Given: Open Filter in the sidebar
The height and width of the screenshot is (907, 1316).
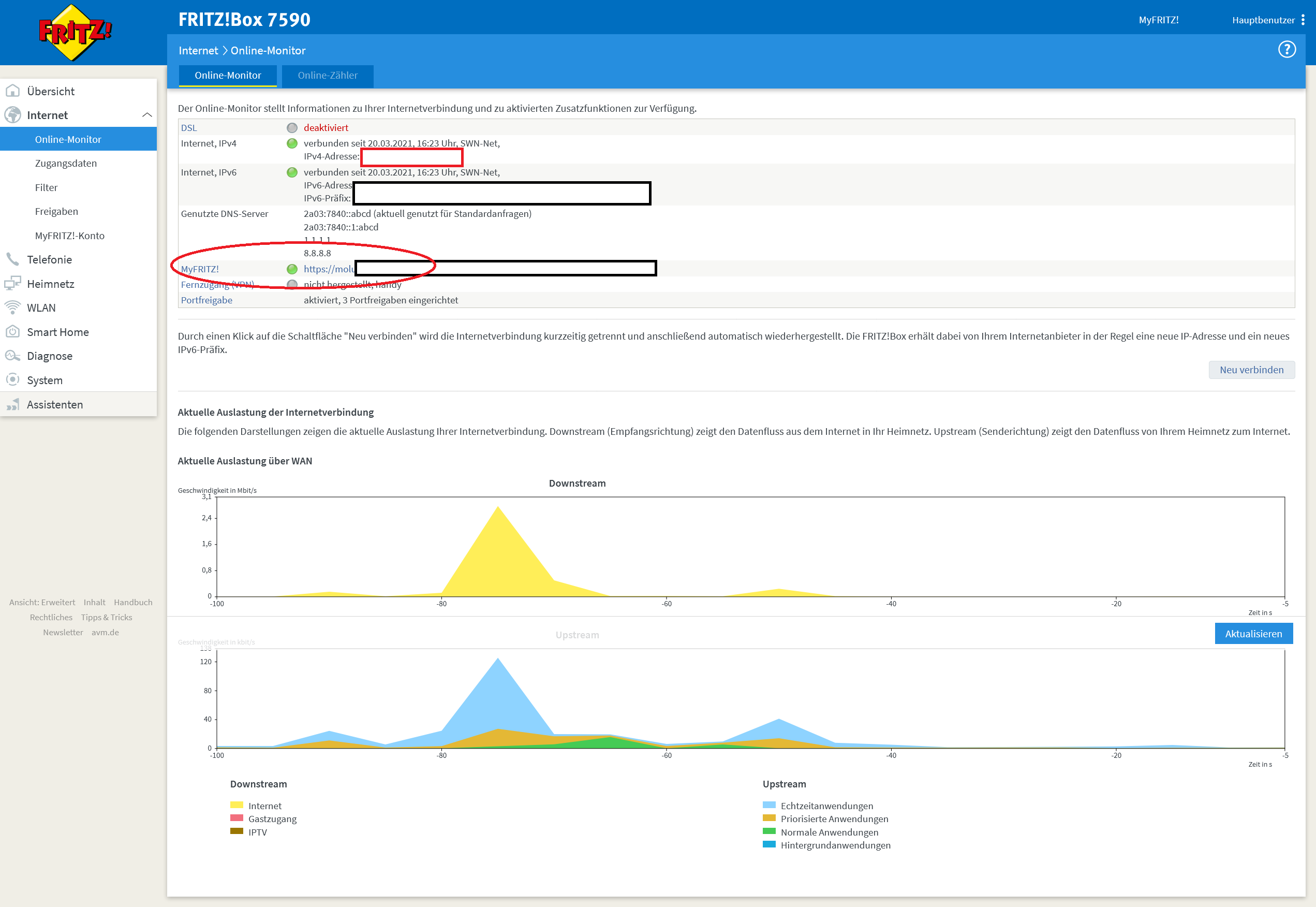Looking at the screenshot, I should [x=46, y=187].
